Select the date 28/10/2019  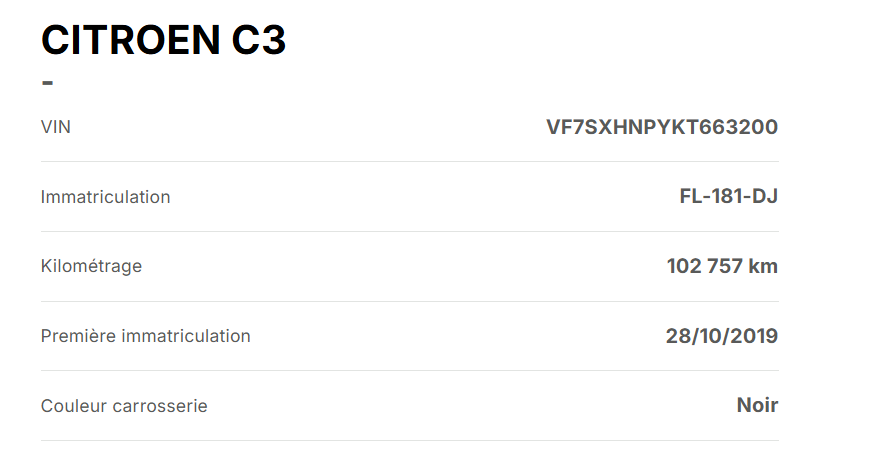pyautogui.click(x=721, y=336)
